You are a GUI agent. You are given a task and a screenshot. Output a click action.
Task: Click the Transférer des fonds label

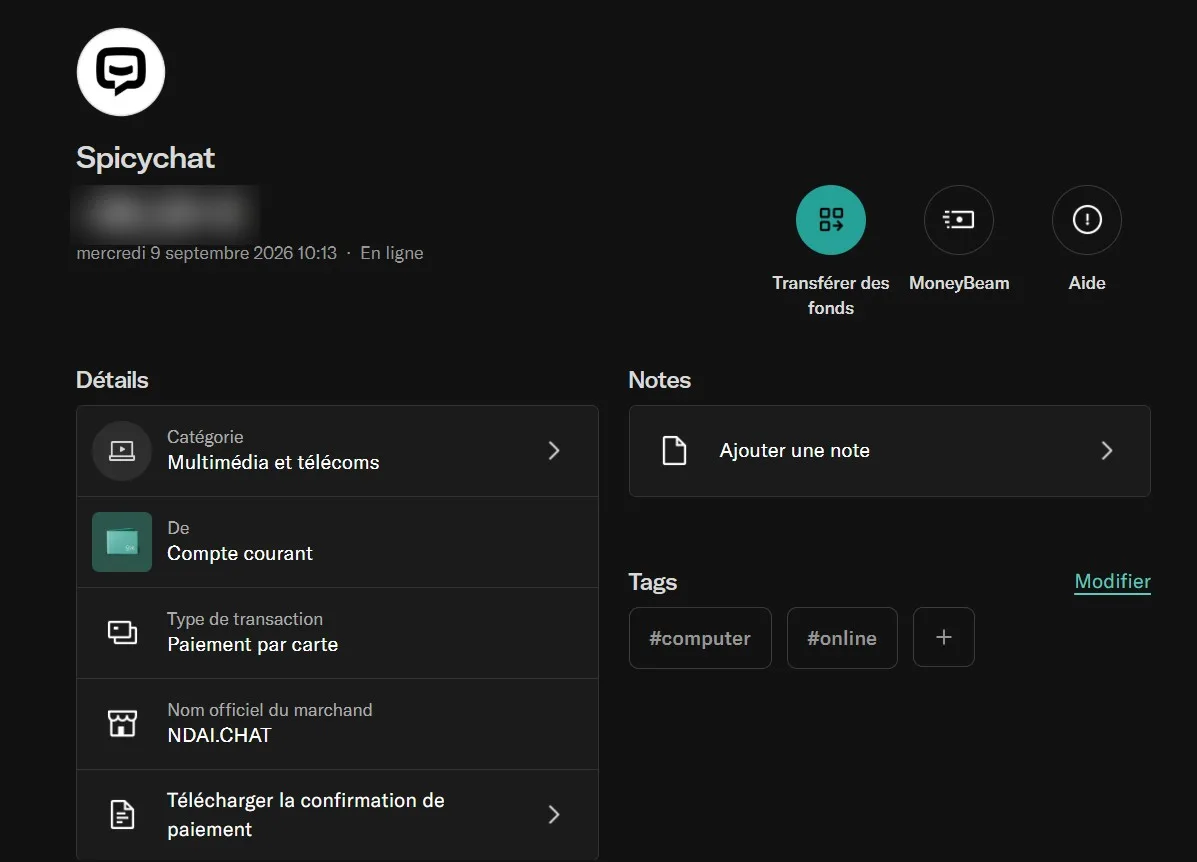point(831,295)
